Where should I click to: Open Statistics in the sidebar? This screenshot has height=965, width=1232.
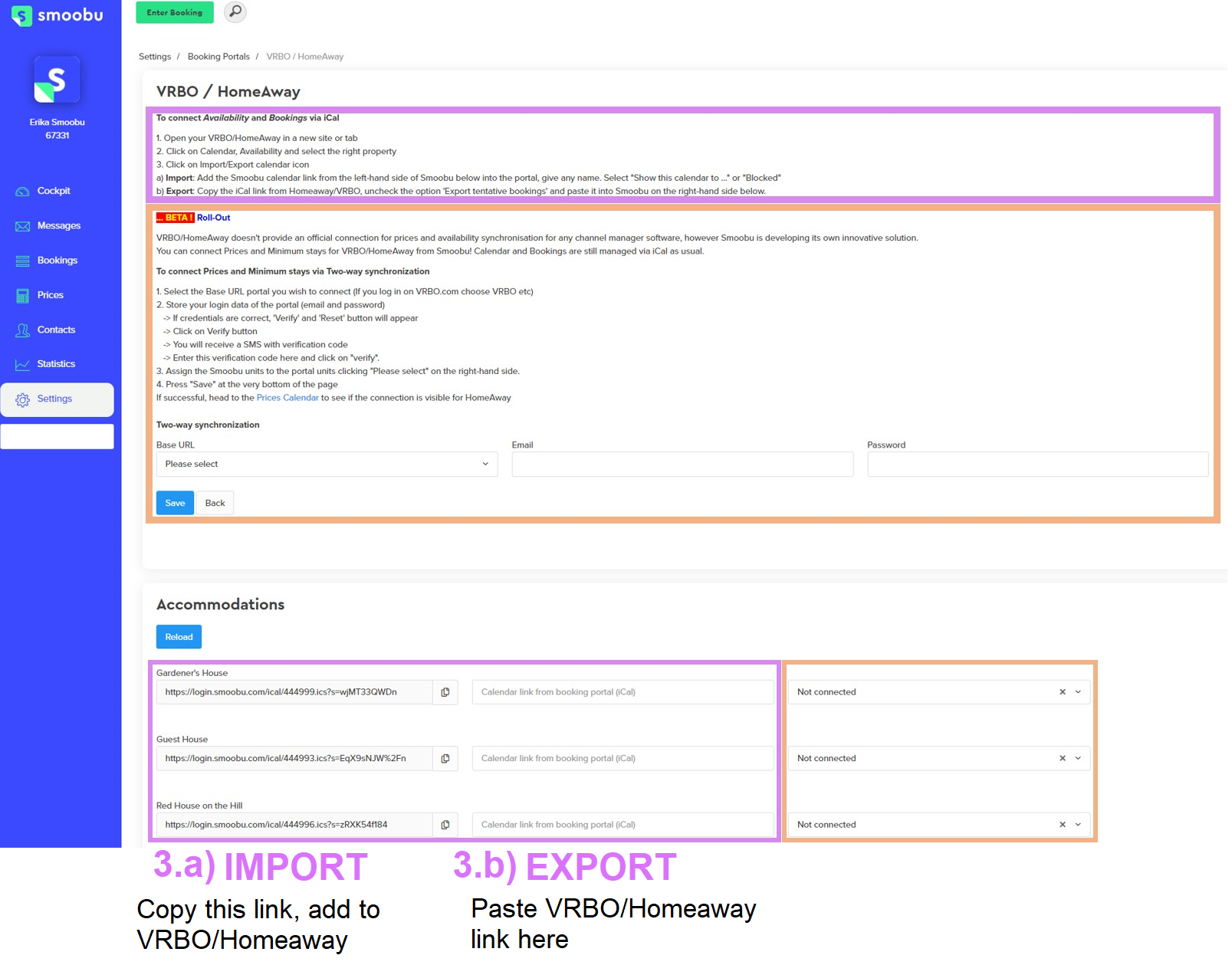click(x=57, y=364)
